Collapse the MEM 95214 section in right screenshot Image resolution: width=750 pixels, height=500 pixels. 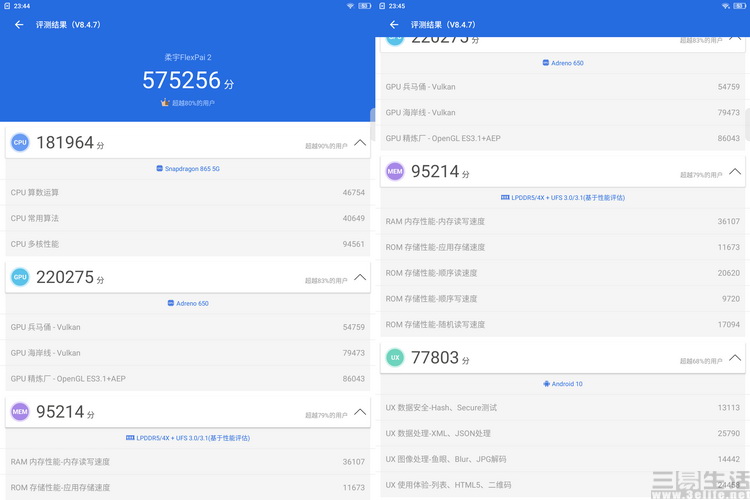click(x=735, y=172)
